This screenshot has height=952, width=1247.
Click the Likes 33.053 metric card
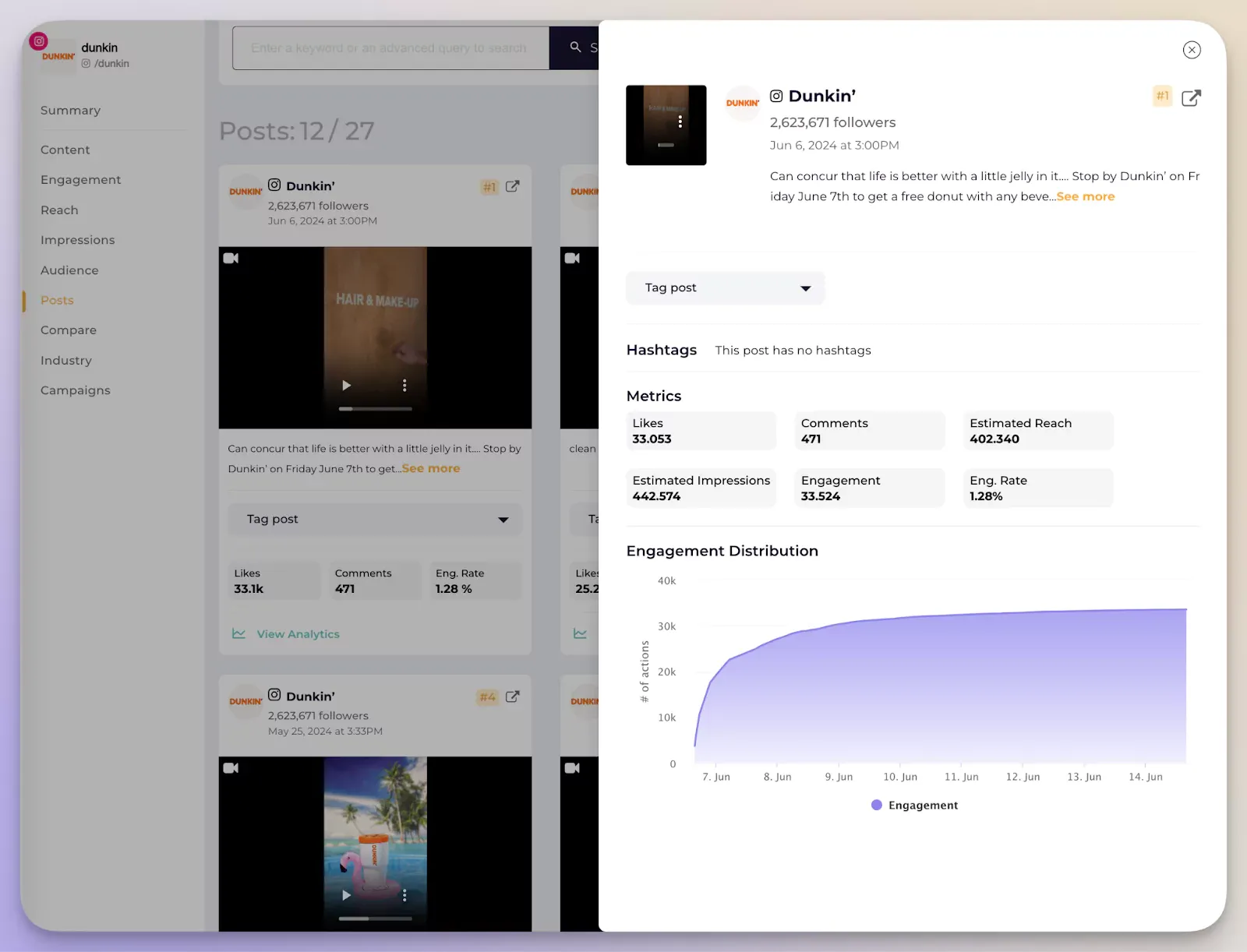[x=701, y=431]
